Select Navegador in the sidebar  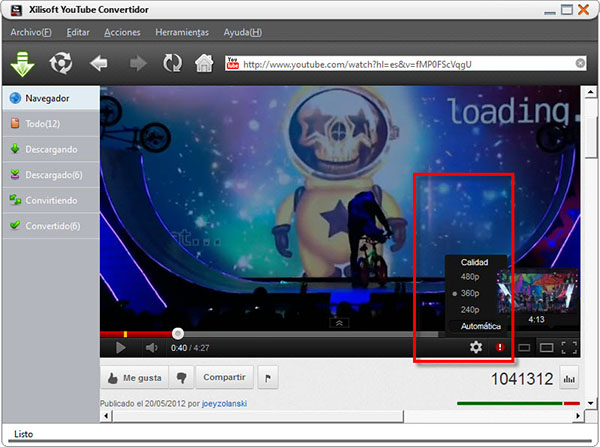click(51, 98)
